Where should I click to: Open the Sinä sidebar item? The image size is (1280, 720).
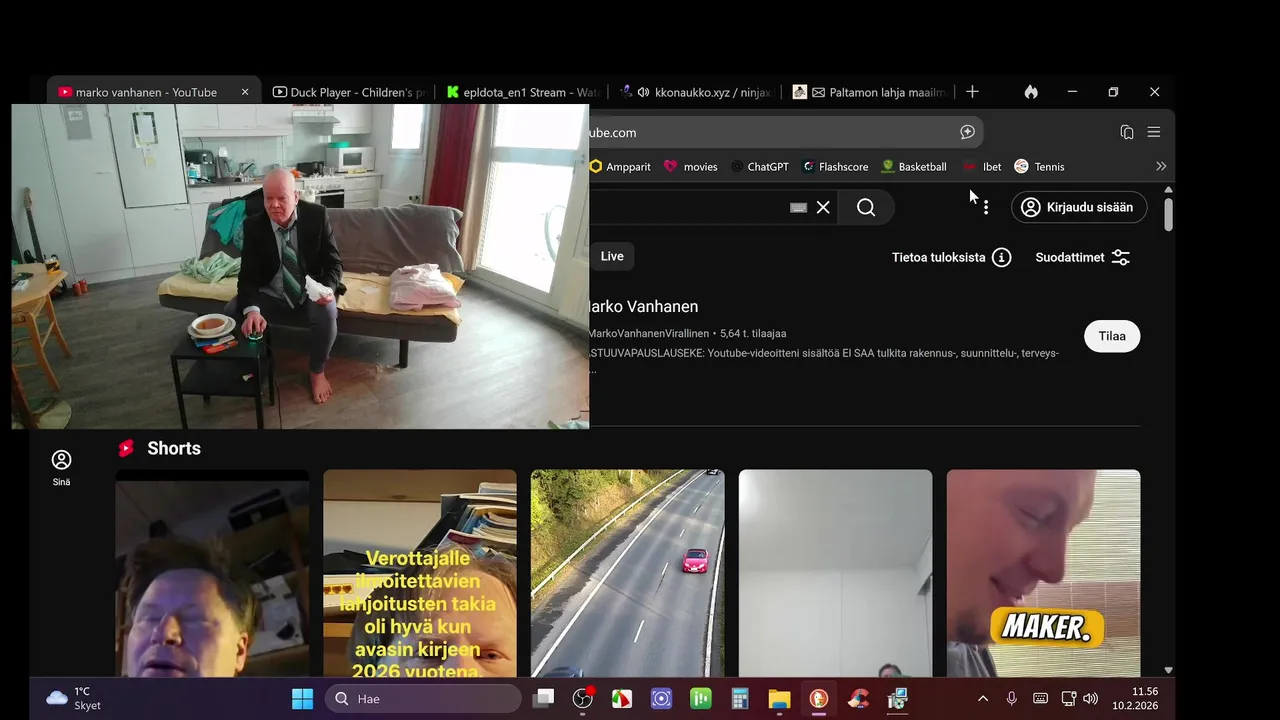61,468
